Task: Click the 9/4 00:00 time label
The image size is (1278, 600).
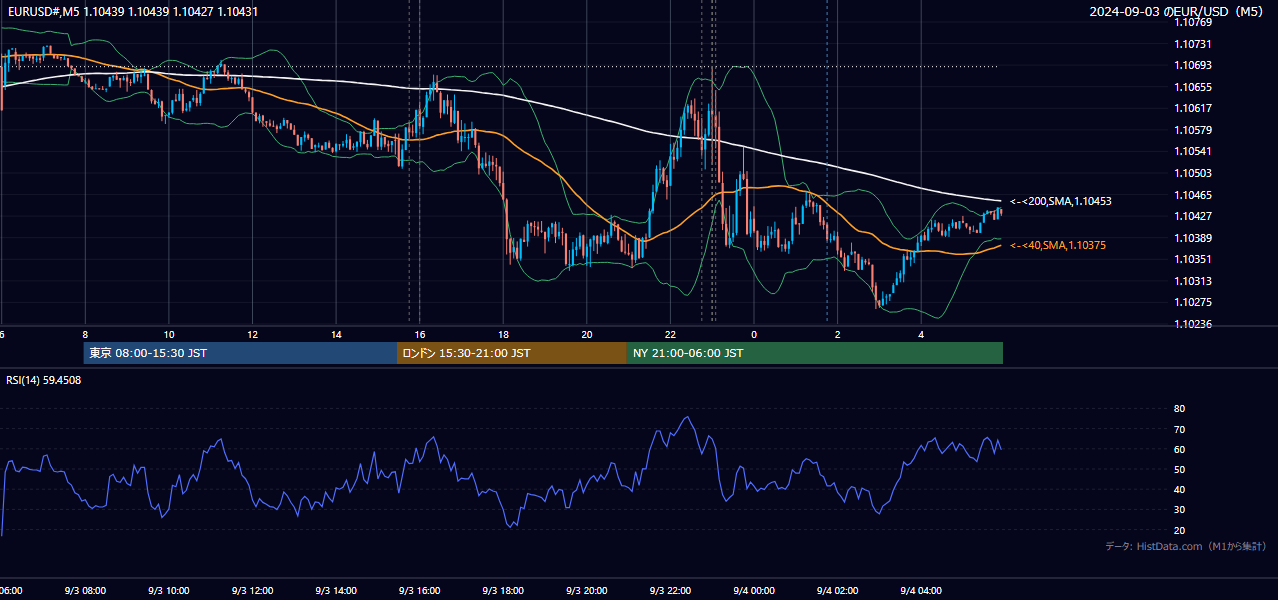Action: coord(754,591)
